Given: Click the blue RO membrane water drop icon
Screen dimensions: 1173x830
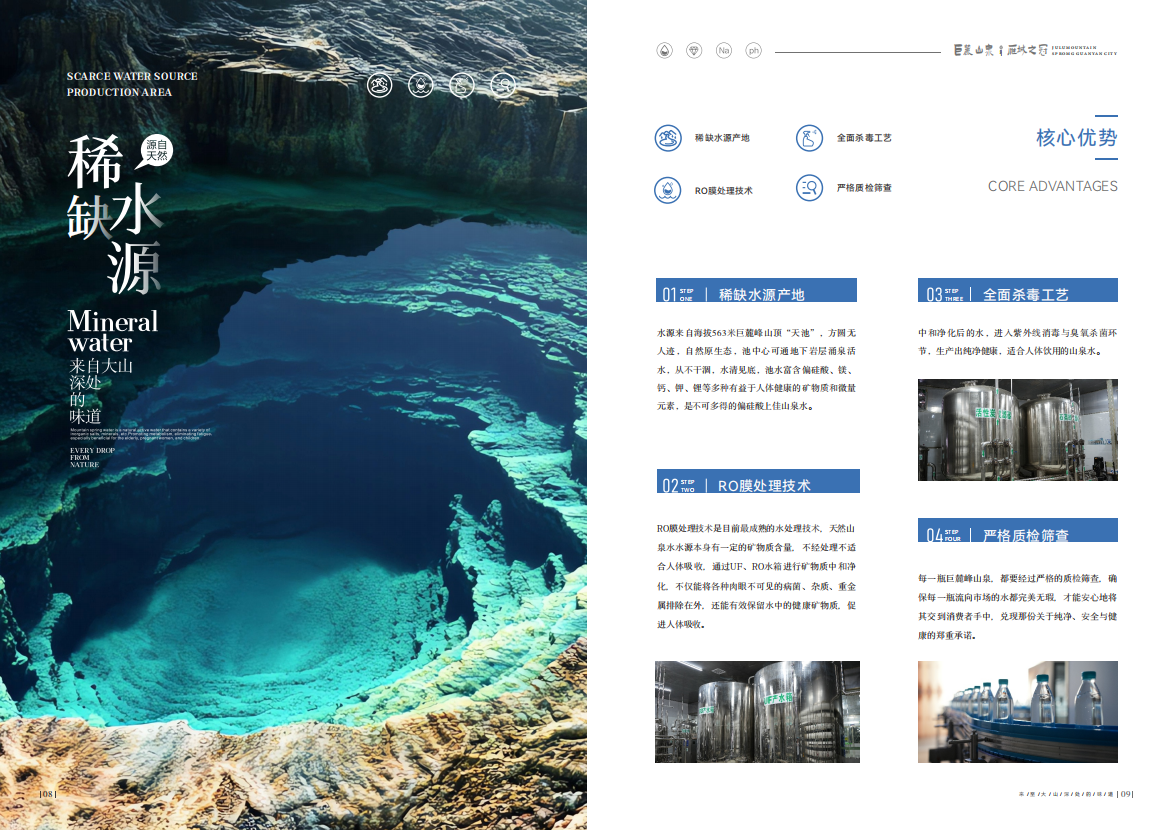Looking at the screenshot, I should coord(667,189).
